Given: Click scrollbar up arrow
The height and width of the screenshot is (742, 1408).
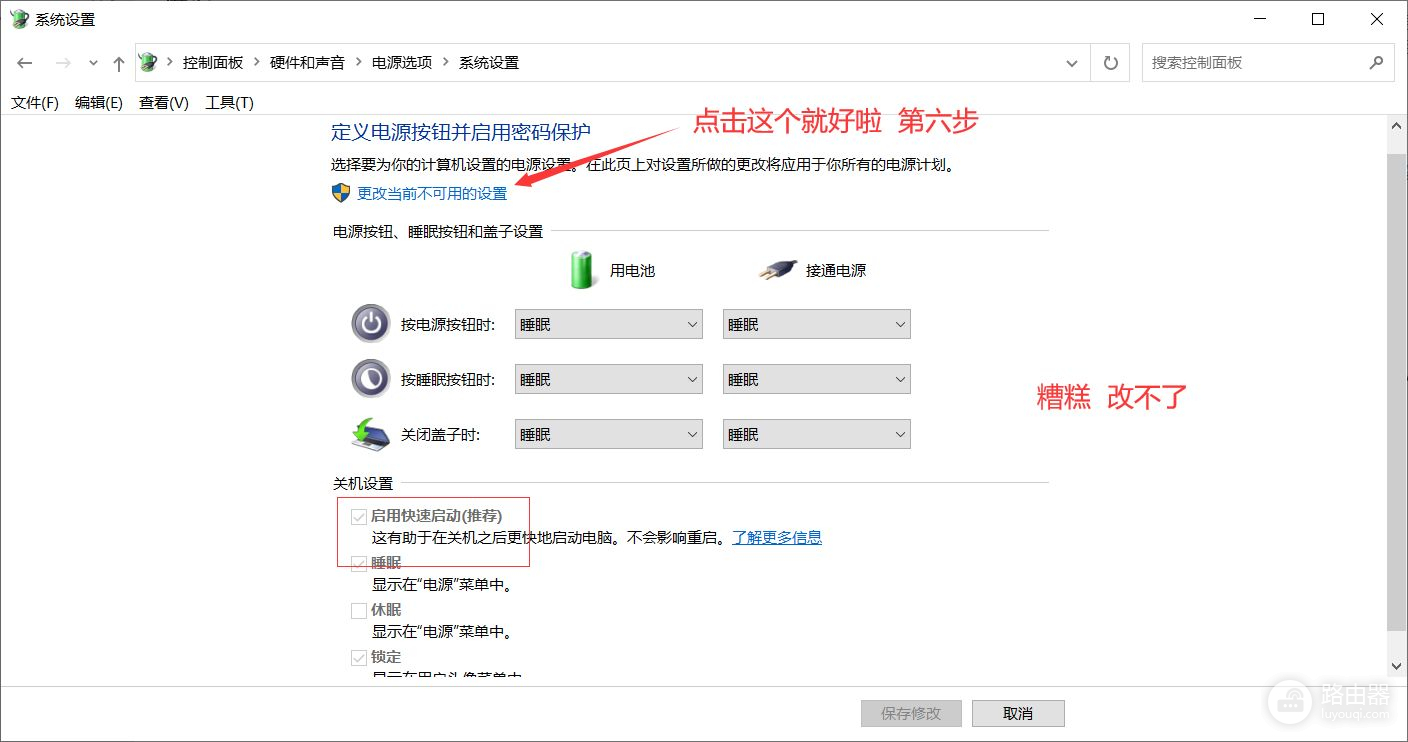Looking at the screenshot, I should click(x=1397, y=124).
